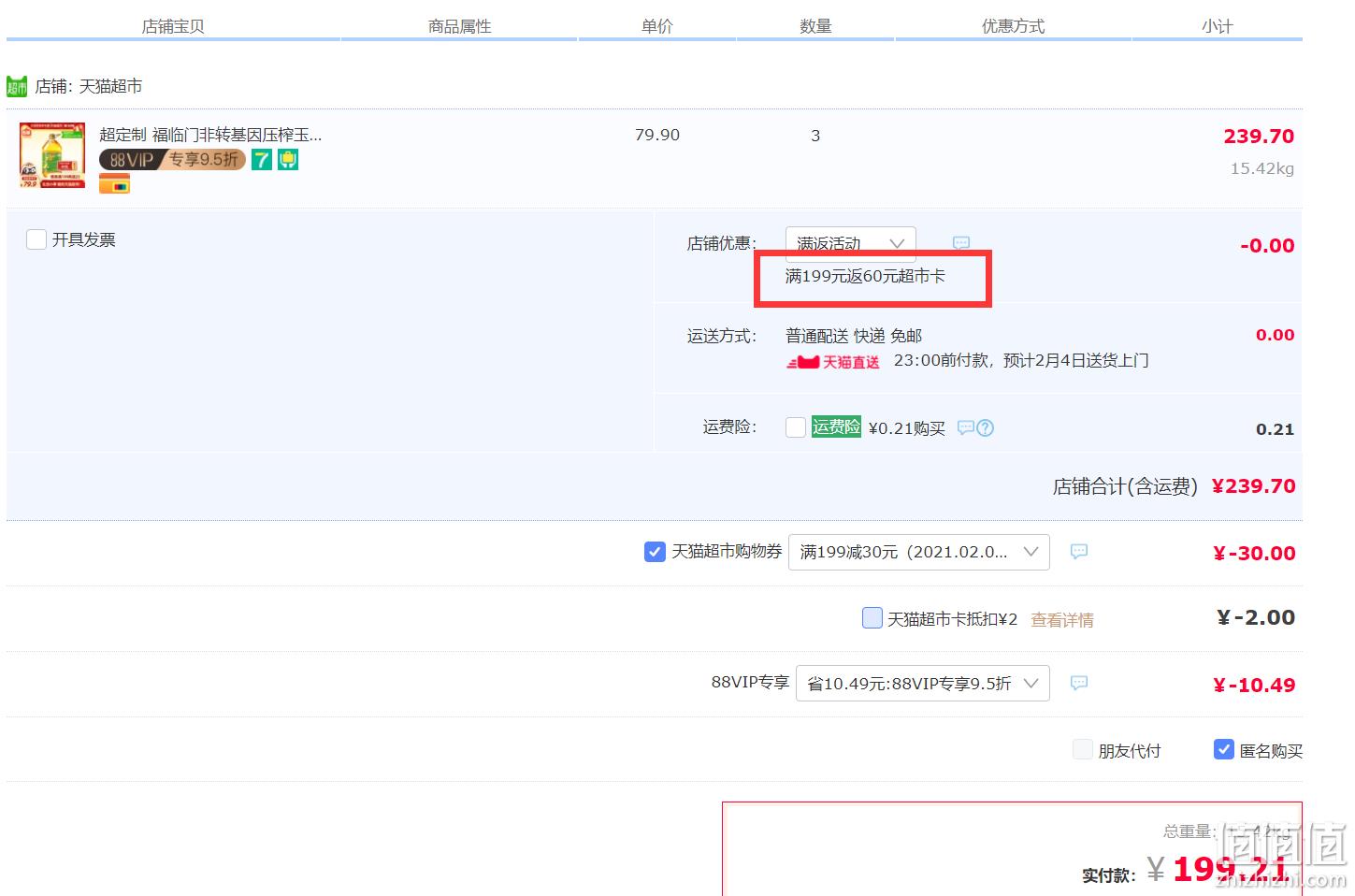Click the store name 天猫超市
This screenshot has height=896, width=1355.
pos(110,87)
